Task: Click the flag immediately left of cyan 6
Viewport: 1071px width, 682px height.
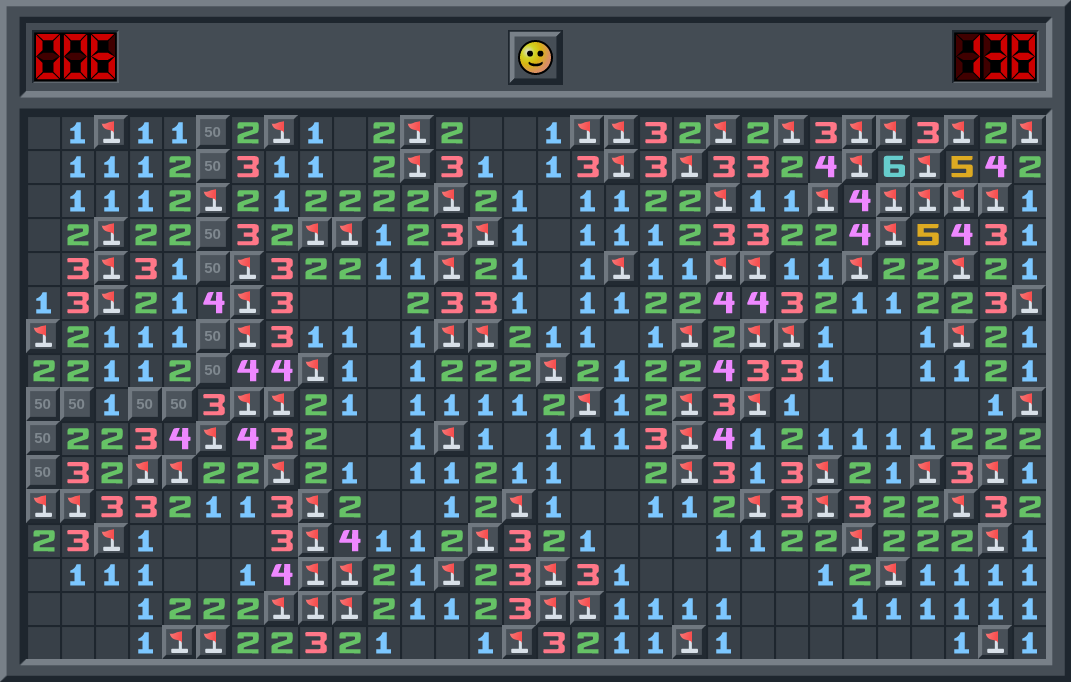Action: pyautogui.click(x=859, y=167)
